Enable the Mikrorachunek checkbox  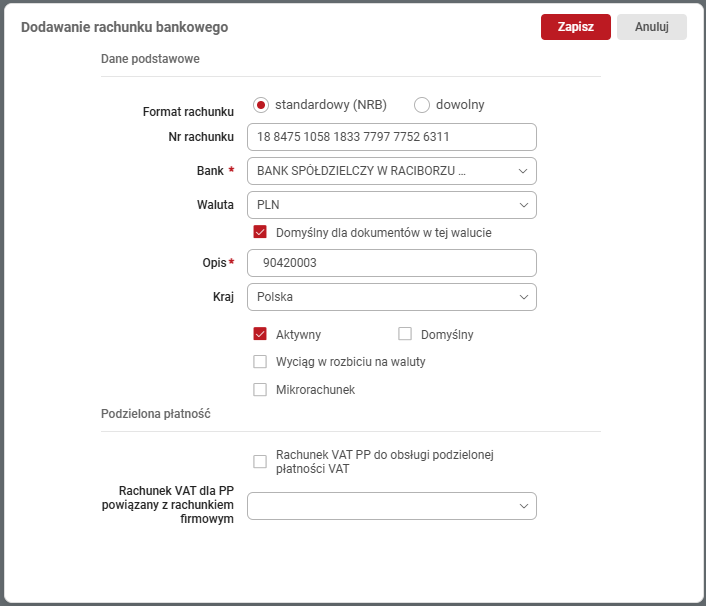pos(260,390)
